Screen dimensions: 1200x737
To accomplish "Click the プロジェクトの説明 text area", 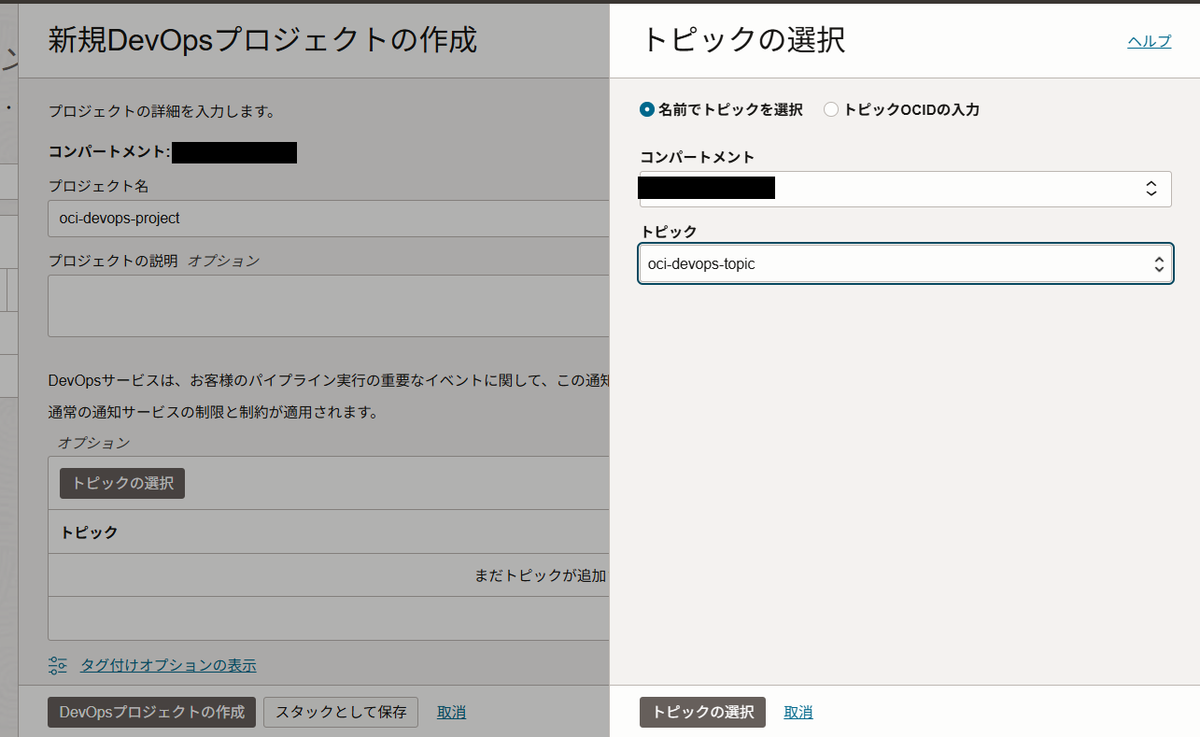I will [x=328, y=306].
